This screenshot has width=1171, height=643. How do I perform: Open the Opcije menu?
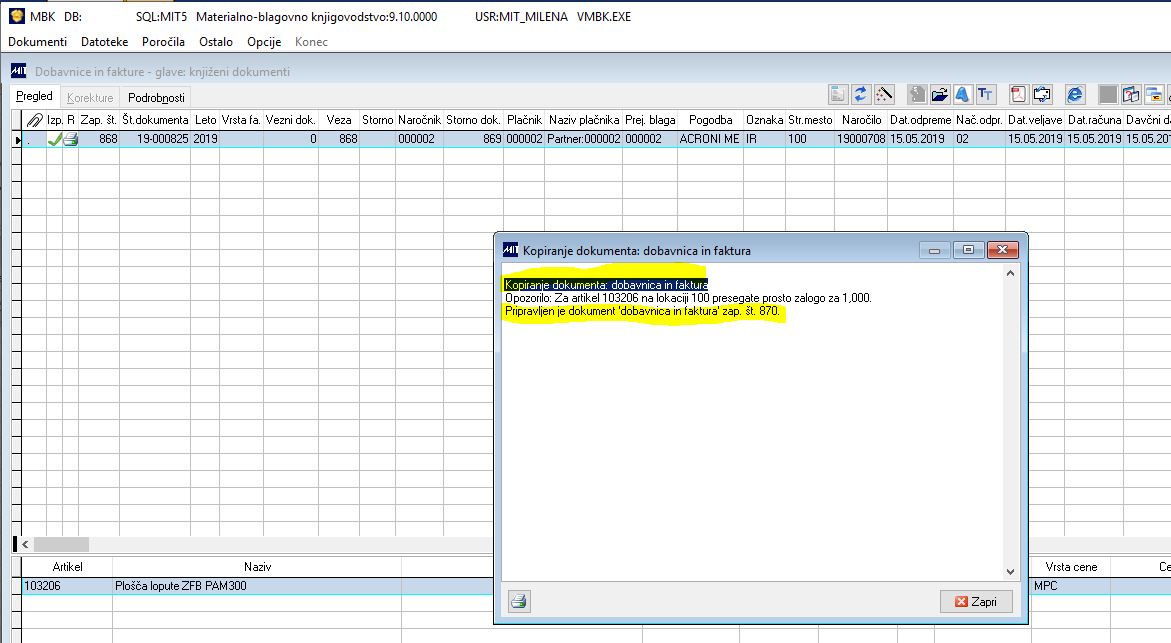tap(264, 42)
